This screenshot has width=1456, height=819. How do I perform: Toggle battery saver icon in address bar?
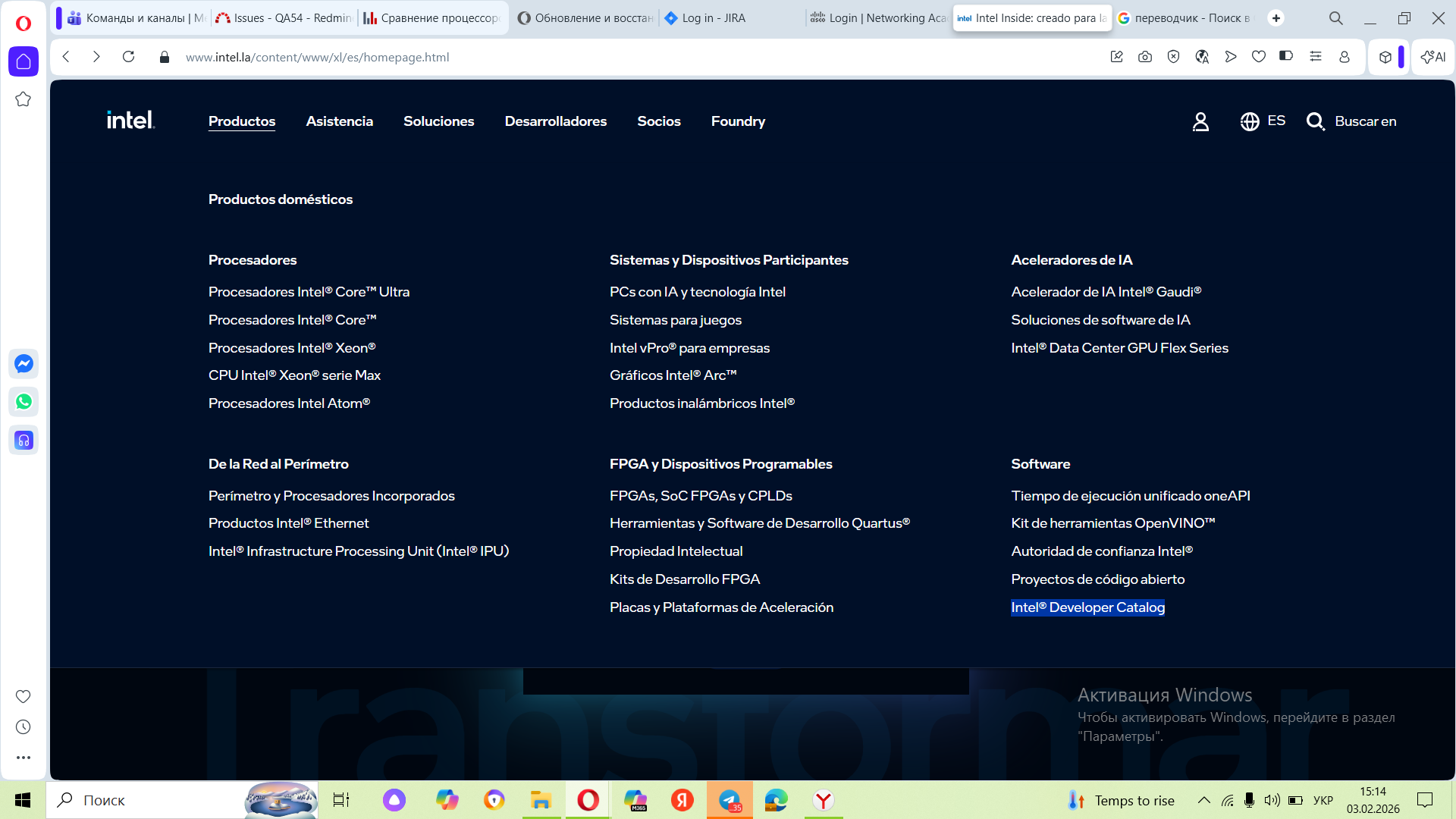[1286, 56]
